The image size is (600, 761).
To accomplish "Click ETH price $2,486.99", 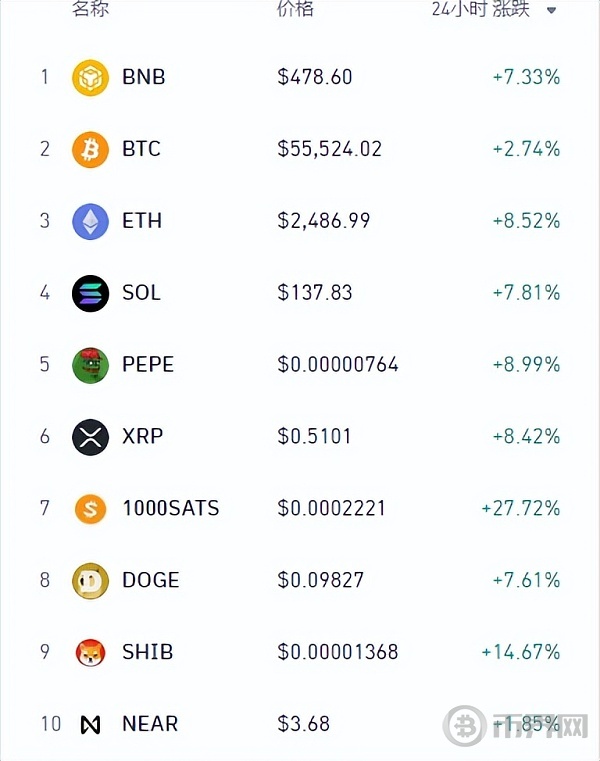I will (x=324, y=221).
